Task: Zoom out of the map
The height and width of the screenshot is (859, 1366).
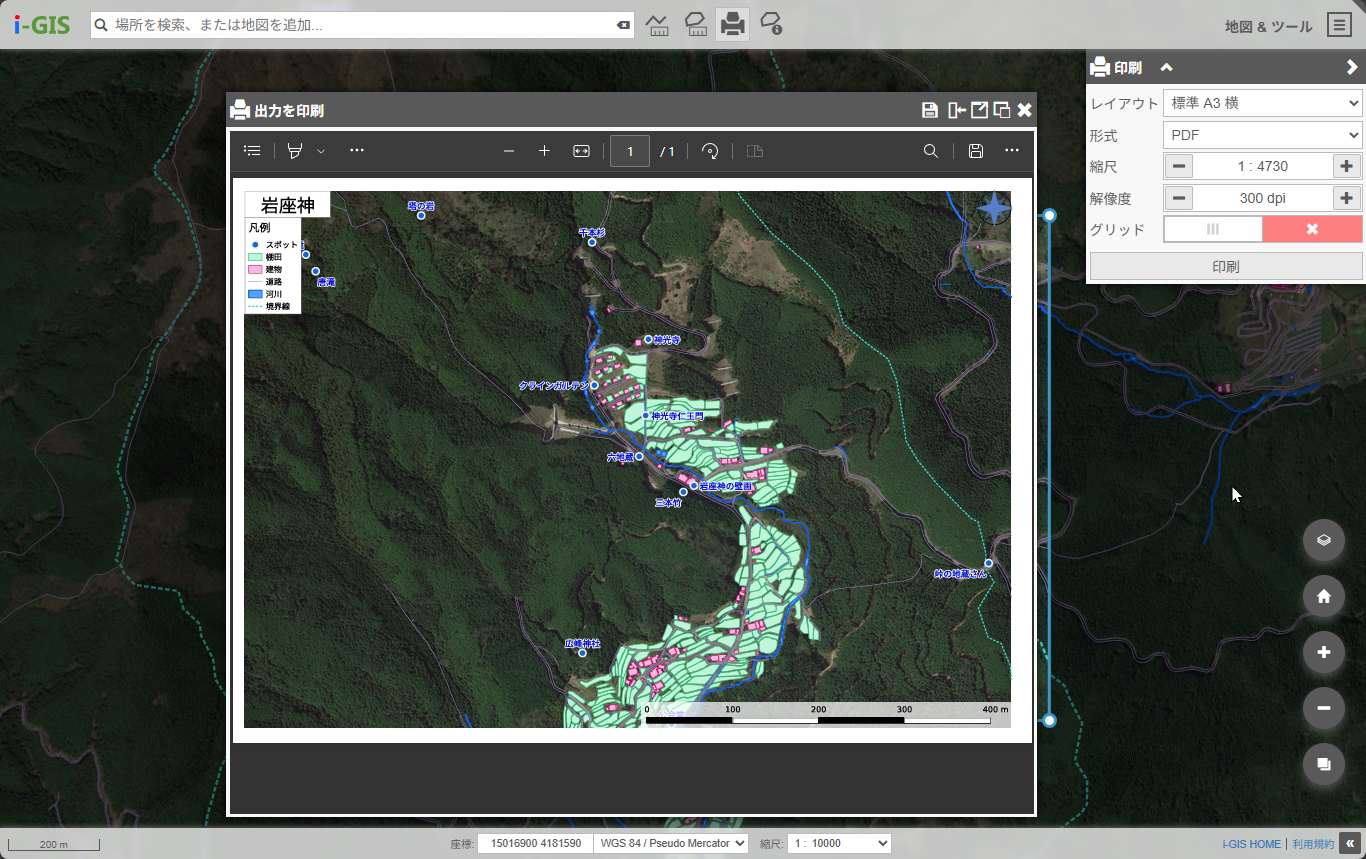Action: [1324, 708]
